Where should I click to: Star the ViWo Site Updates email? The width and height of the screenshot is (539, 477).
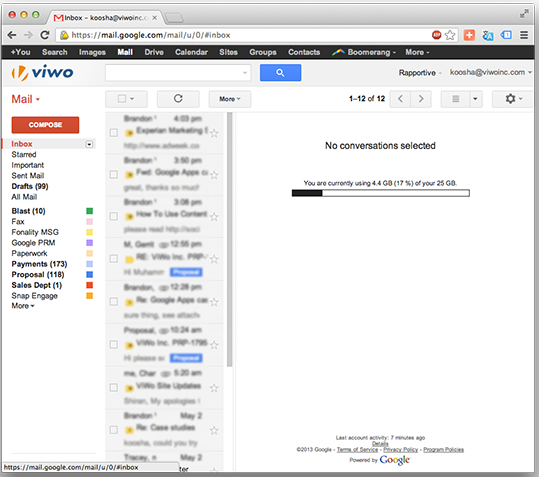pos(214,388)
